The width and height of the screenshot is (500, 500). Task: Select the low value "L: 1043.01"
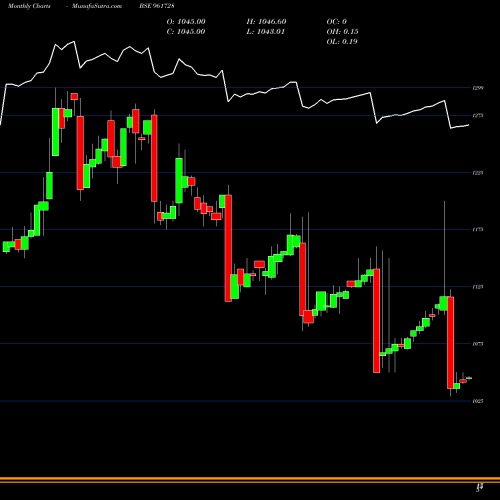(x=266, y=32)
